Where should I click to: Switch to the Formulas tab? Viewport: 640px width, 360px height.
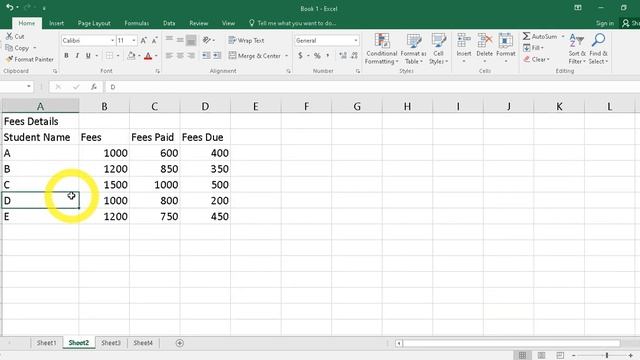pyautogui.click(x=137, y=23)
